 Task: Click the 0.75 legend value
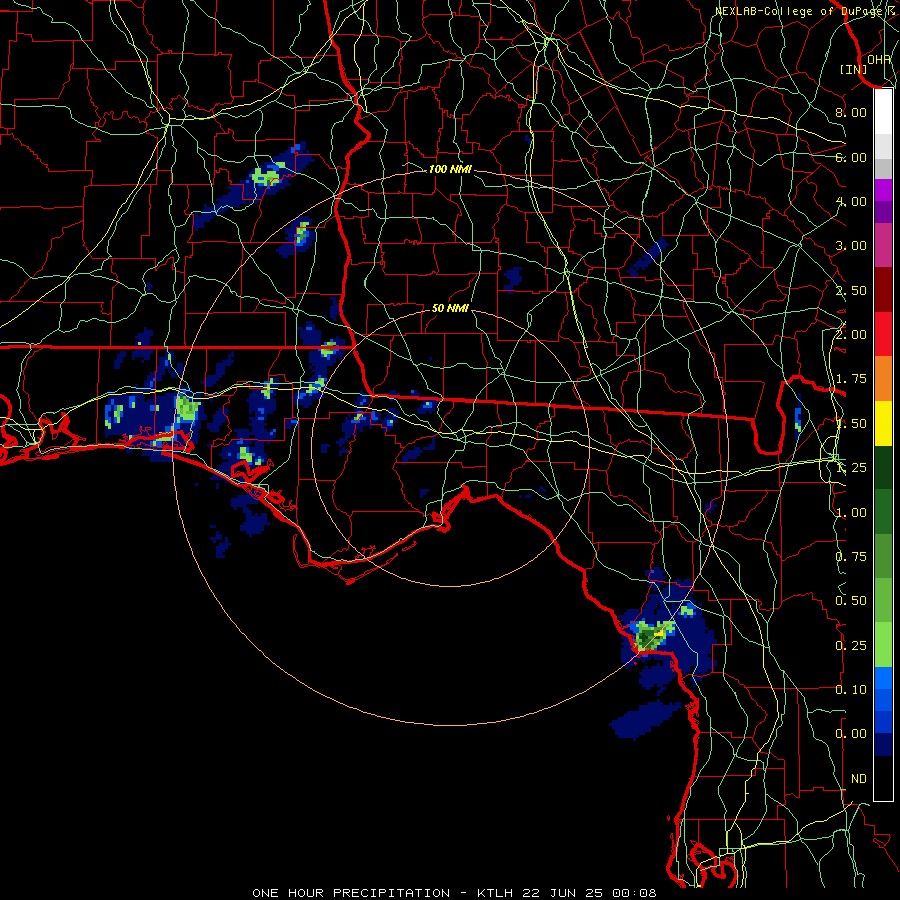[851, 557]
